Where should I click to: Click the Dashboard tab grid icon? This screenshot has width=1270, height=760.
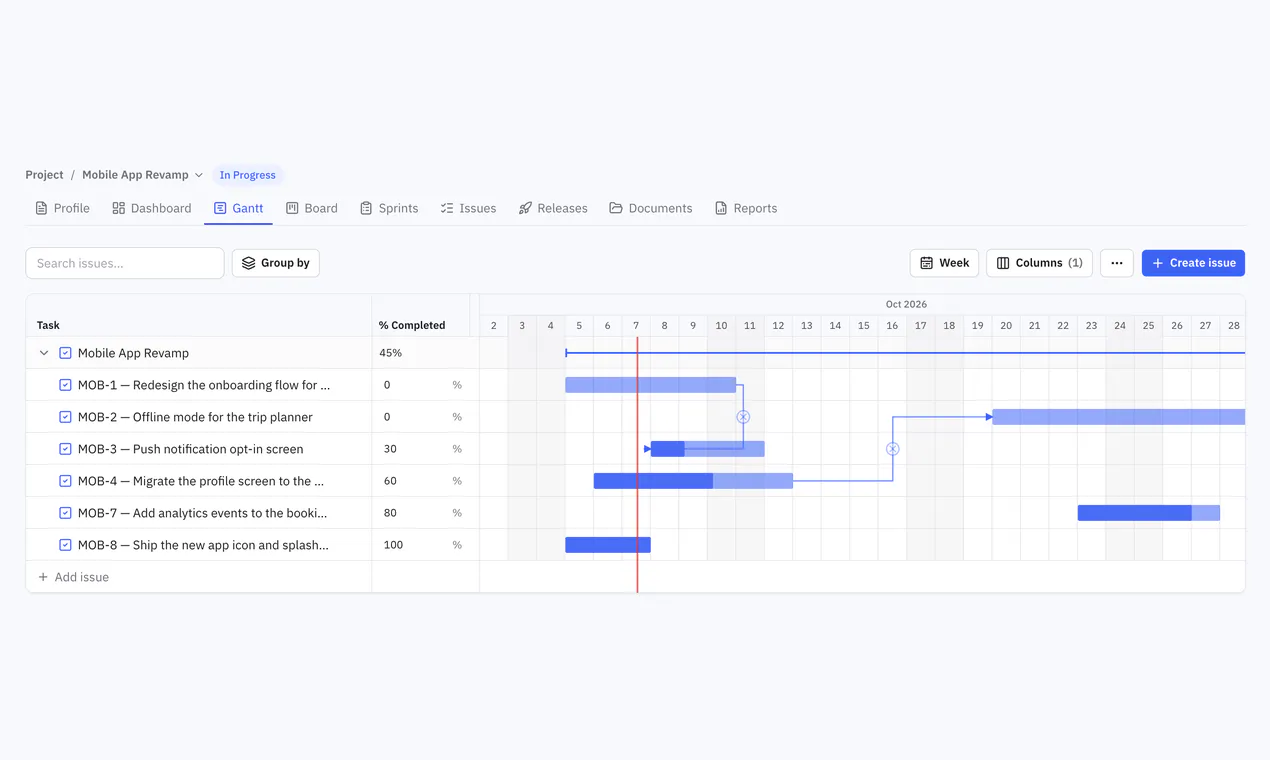[x=119, y=208]
